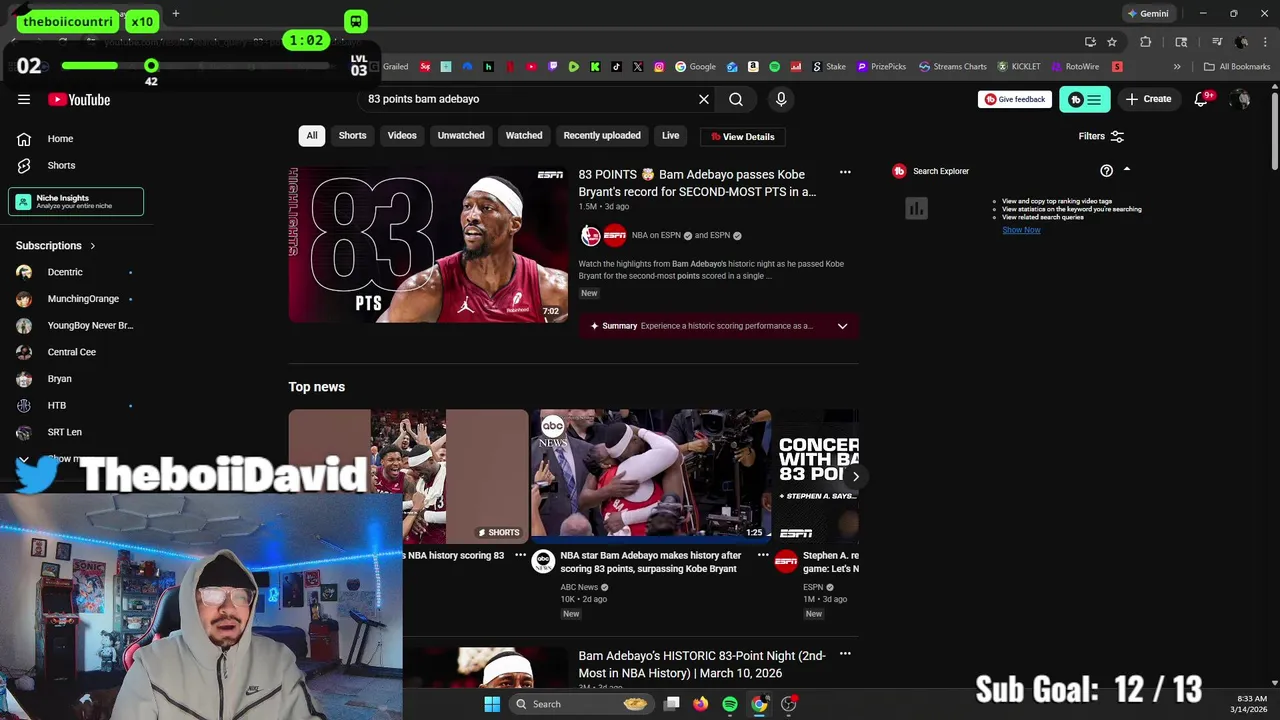This screenshot has height=720, width=1280.
Task: Open OBS Studio from the taskbar
Action: [789, 704]
